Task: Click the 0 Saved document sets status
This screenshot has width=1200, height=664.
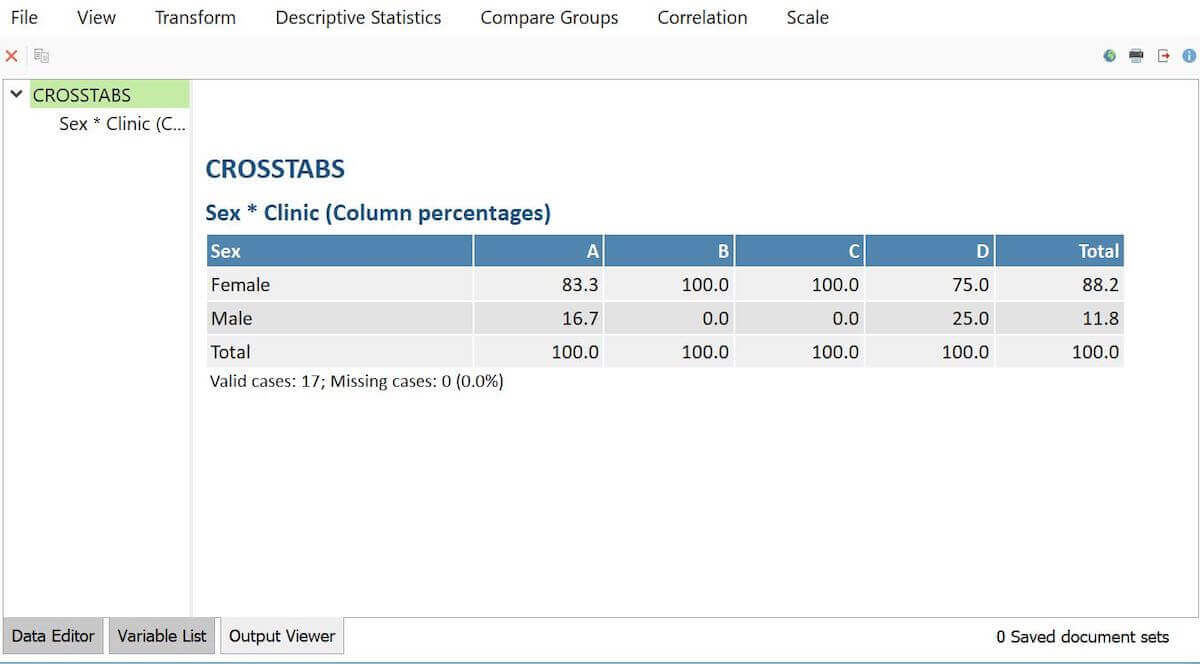Action: pos(1082,637)
